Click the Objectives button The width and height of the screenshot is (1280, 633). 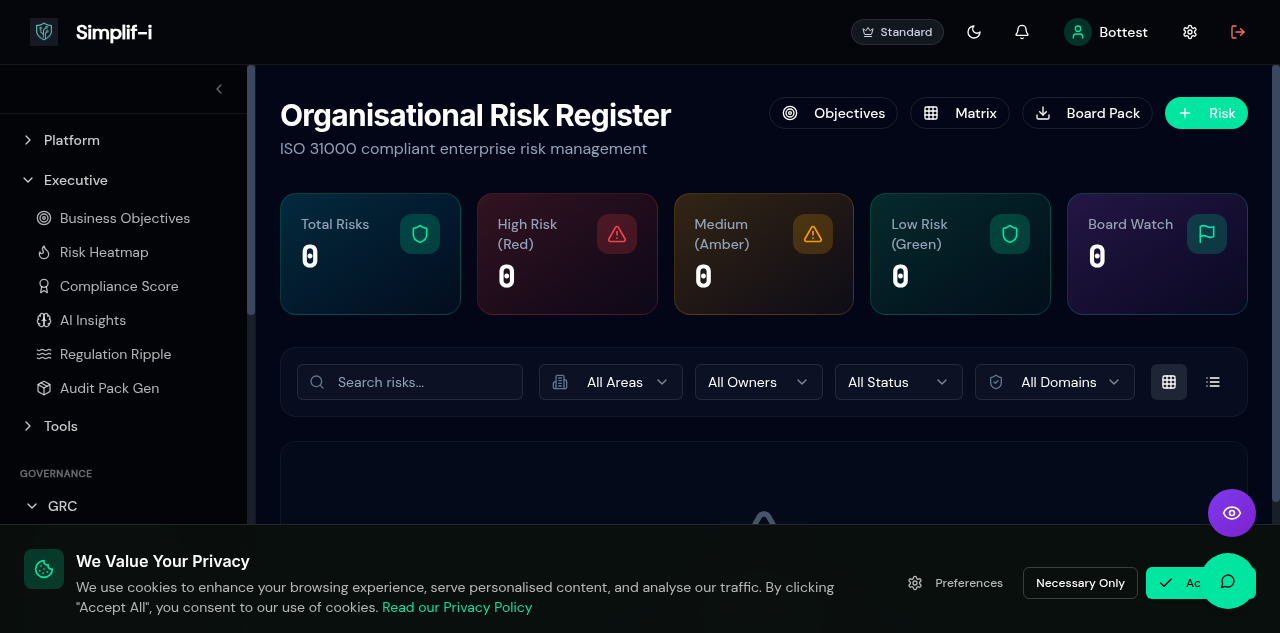pos(833,113)
